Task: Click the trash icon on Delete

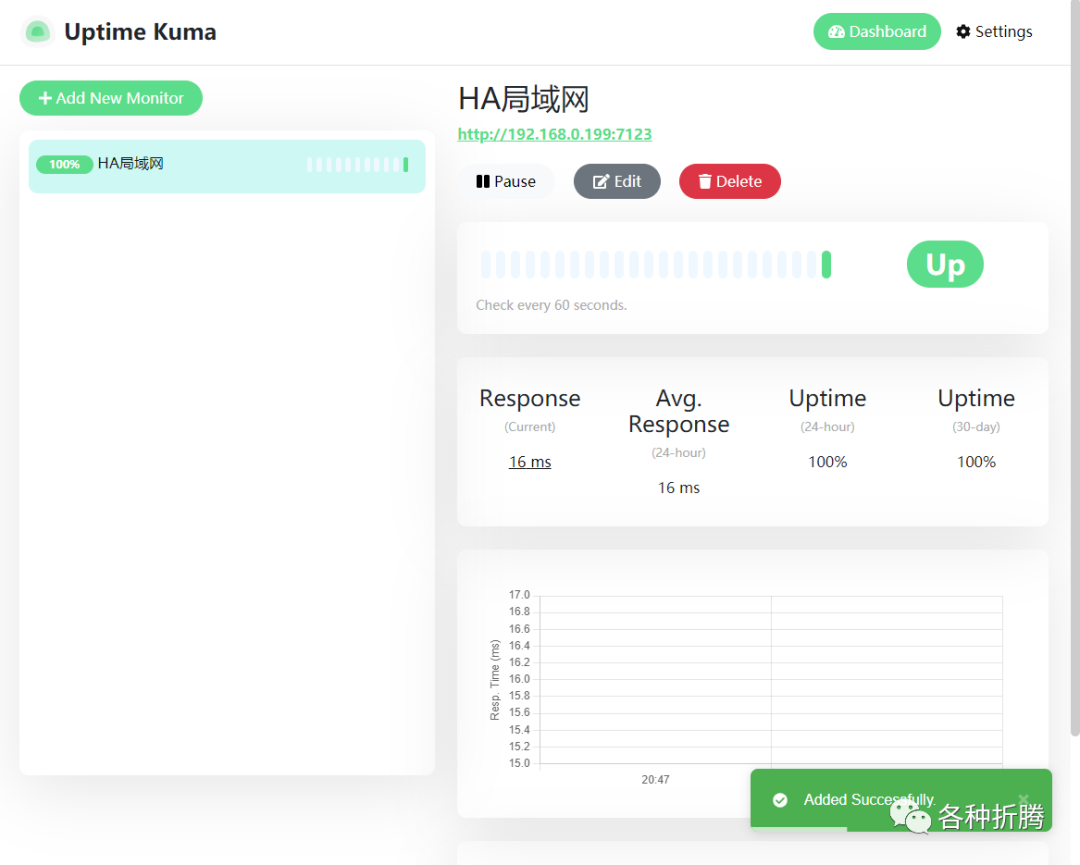Action: [x=705, y=181]
